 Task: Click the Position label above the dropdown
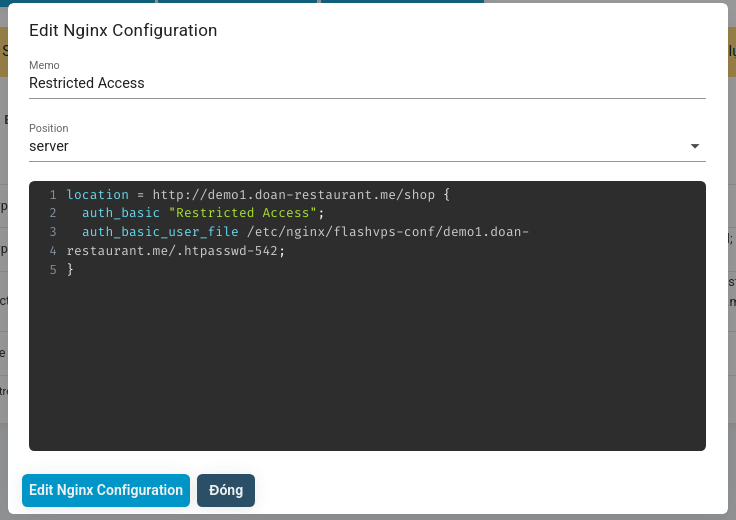(49, 128)
